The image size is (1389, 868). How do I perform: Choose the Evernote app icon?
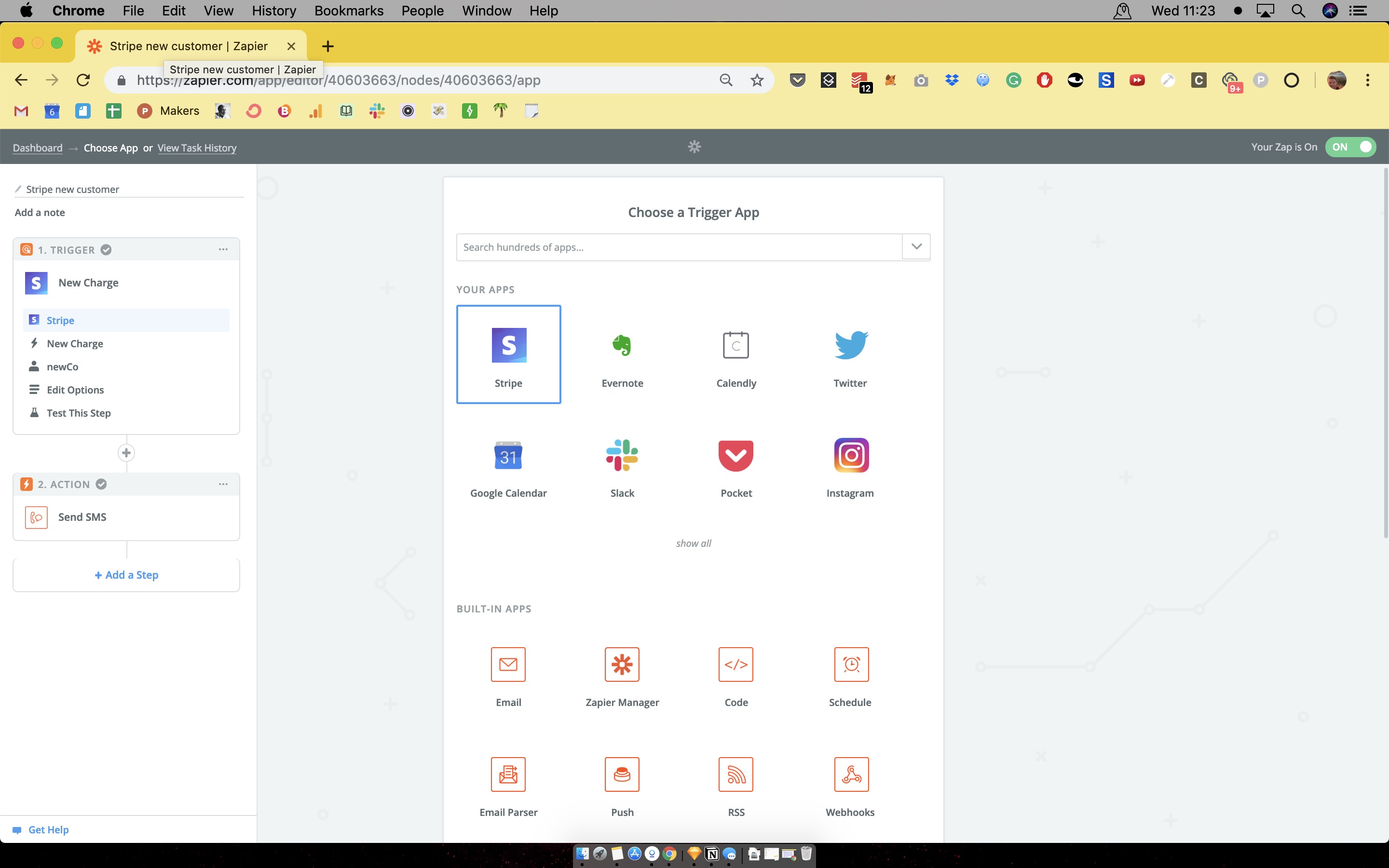click(622, 345)
